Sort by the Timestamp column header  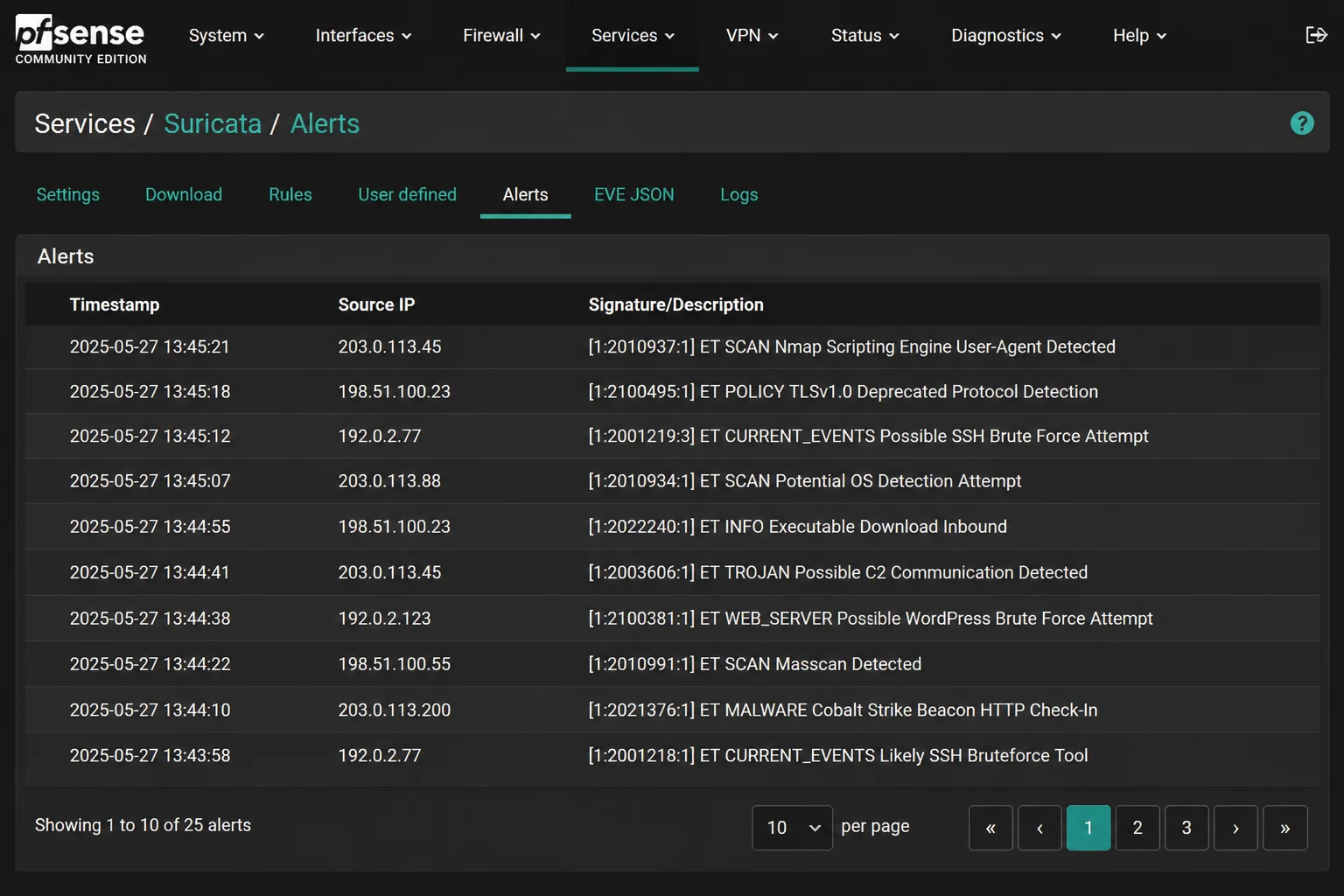click(115, 304)
